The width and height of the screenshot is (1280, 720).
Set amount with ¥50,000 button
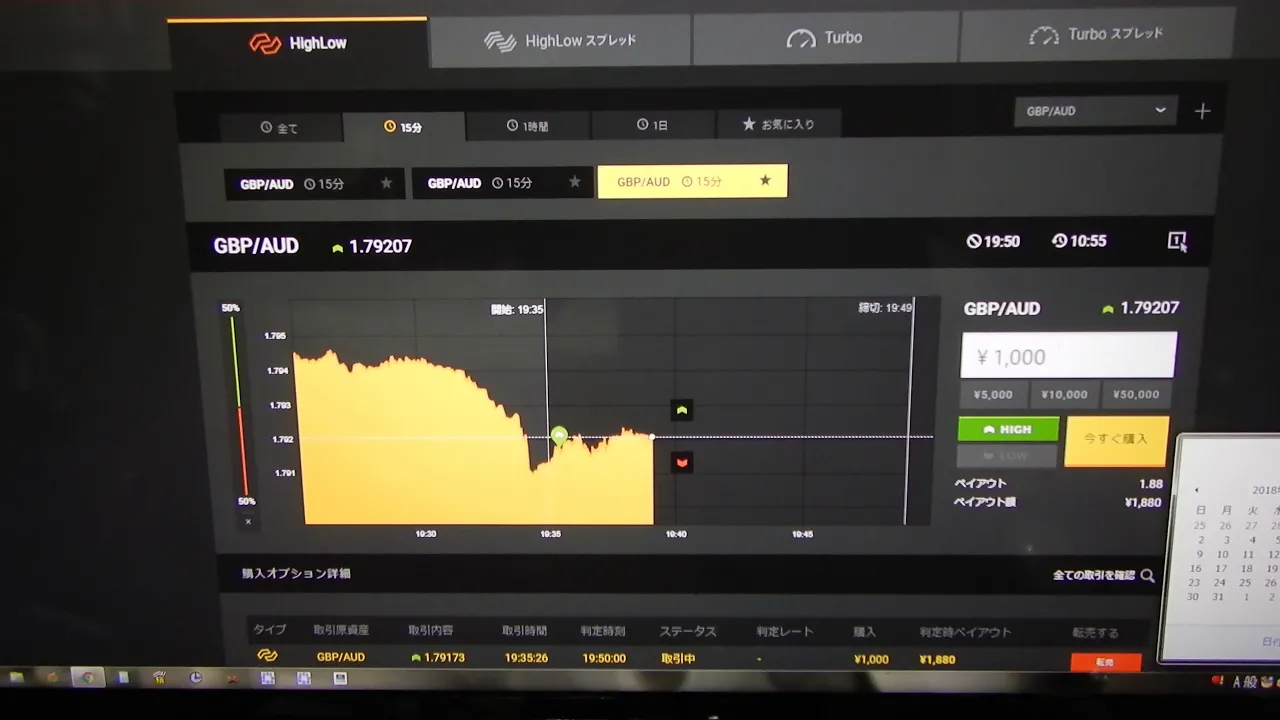1136,394
